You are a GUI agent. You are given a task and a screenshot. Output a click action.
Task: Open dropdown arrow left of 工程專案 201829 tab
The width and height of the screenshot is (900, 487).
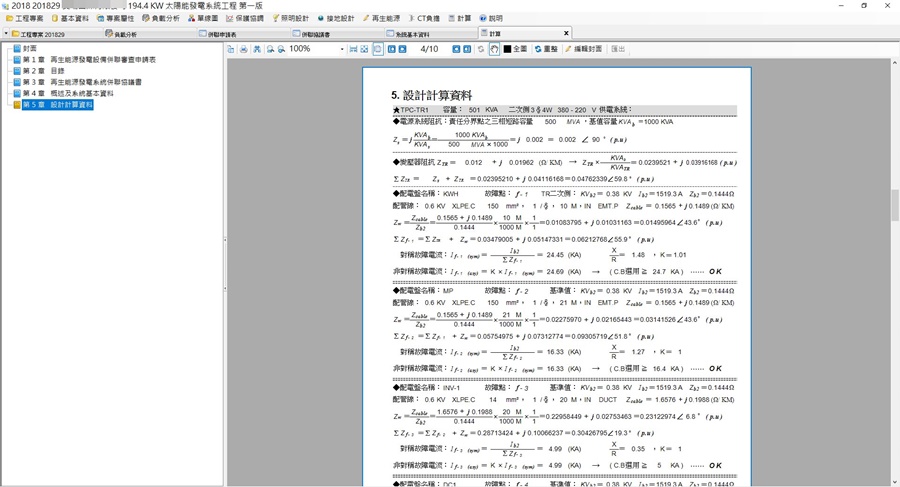point(6,34)
